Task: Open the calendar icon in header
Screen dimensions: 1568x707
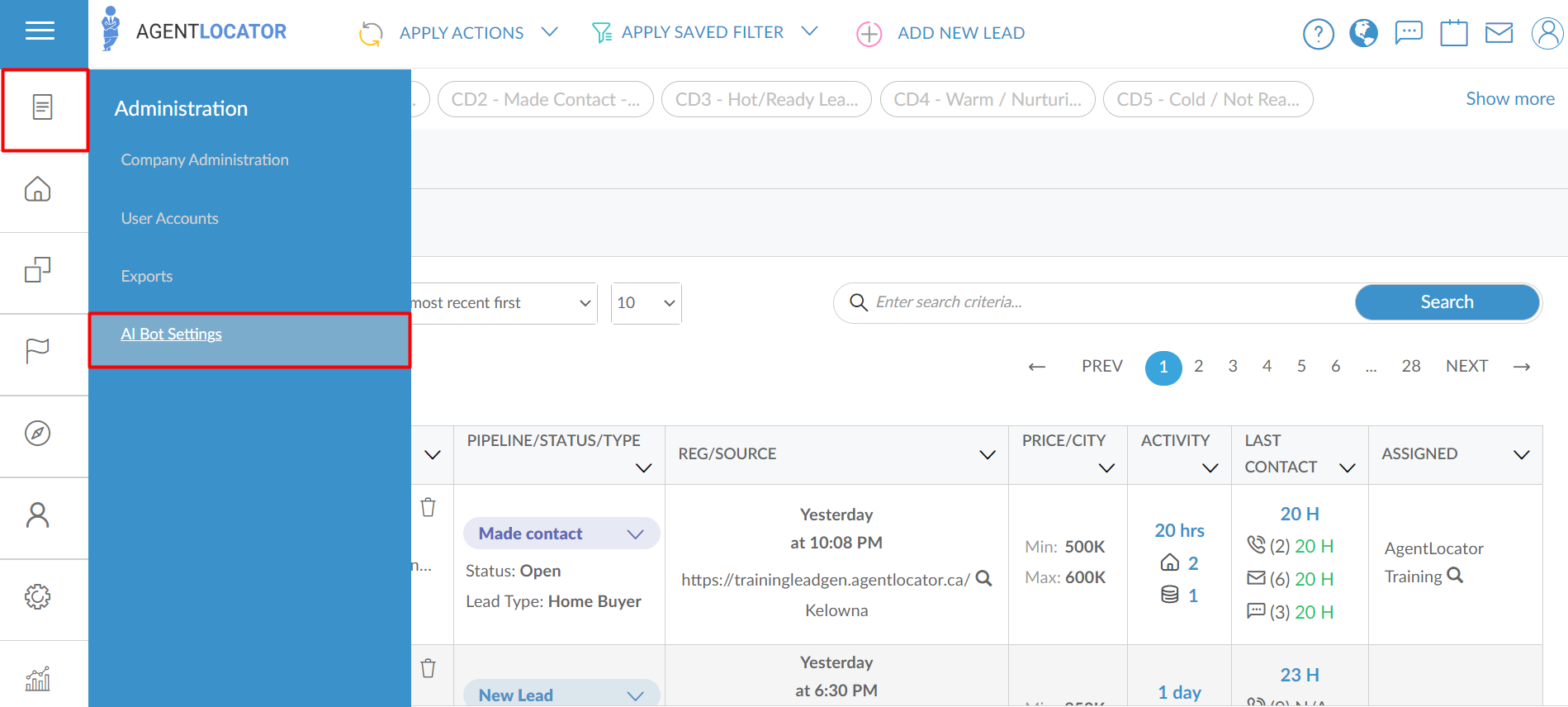Action: (x=1454, y=33)
